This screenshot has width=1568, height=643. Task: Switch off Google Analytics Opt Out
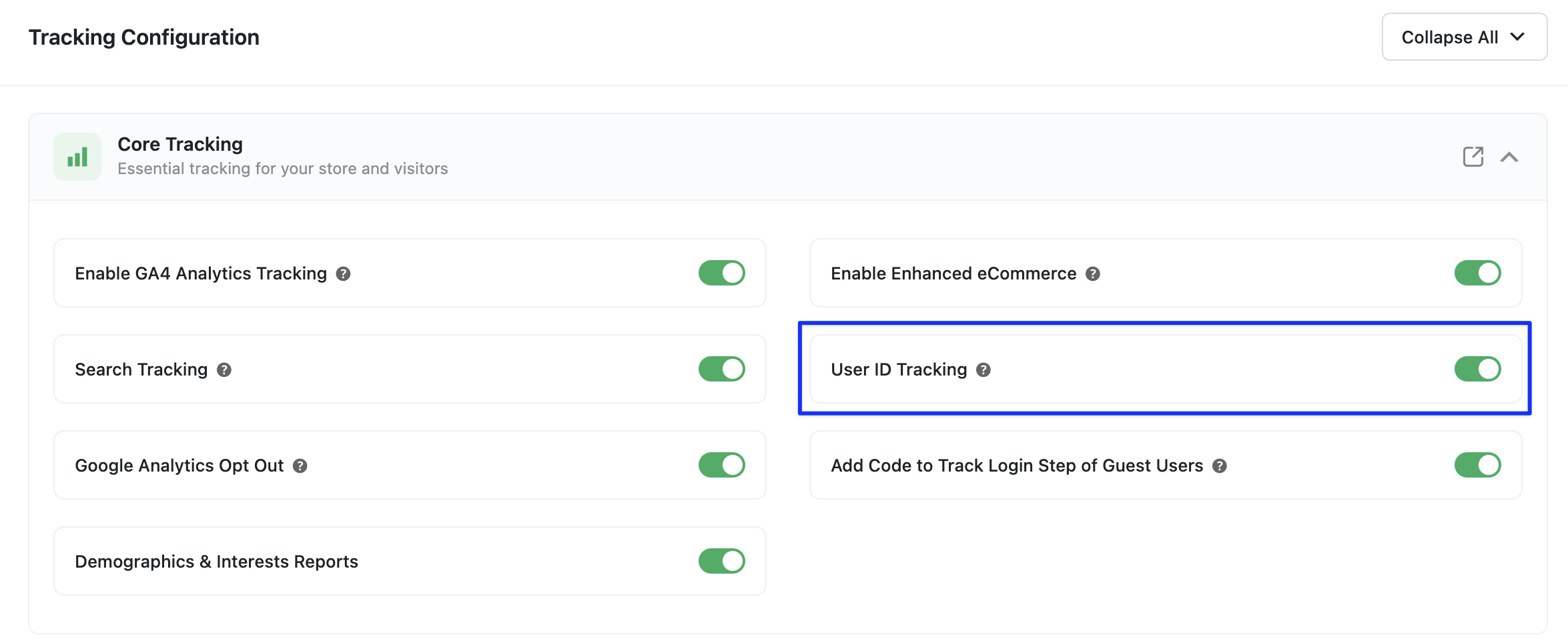pos(722,465)
